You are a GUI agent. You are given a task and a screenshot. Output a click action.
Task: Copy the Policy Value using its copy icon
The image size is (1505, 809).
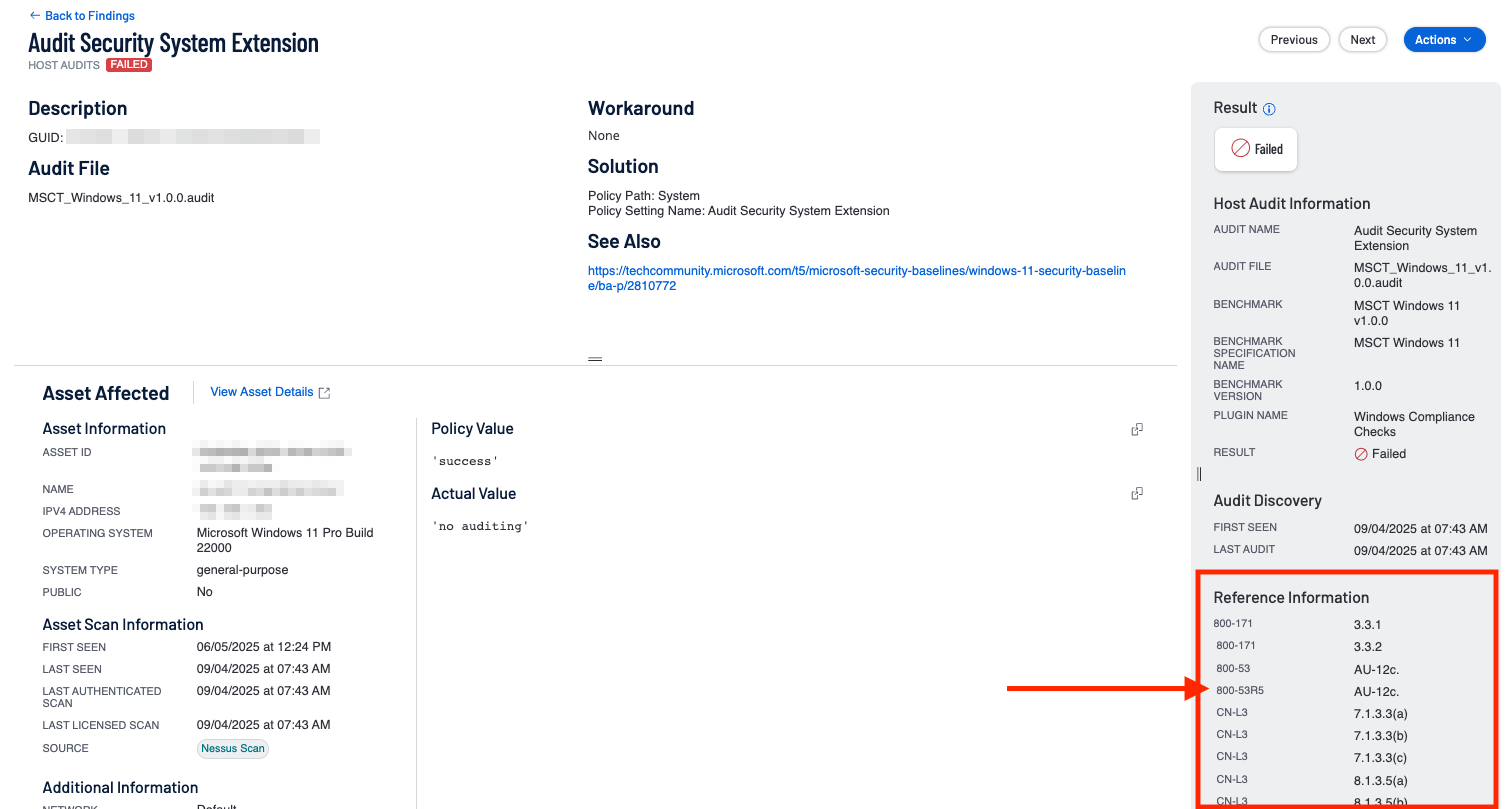pos(1137,429)
